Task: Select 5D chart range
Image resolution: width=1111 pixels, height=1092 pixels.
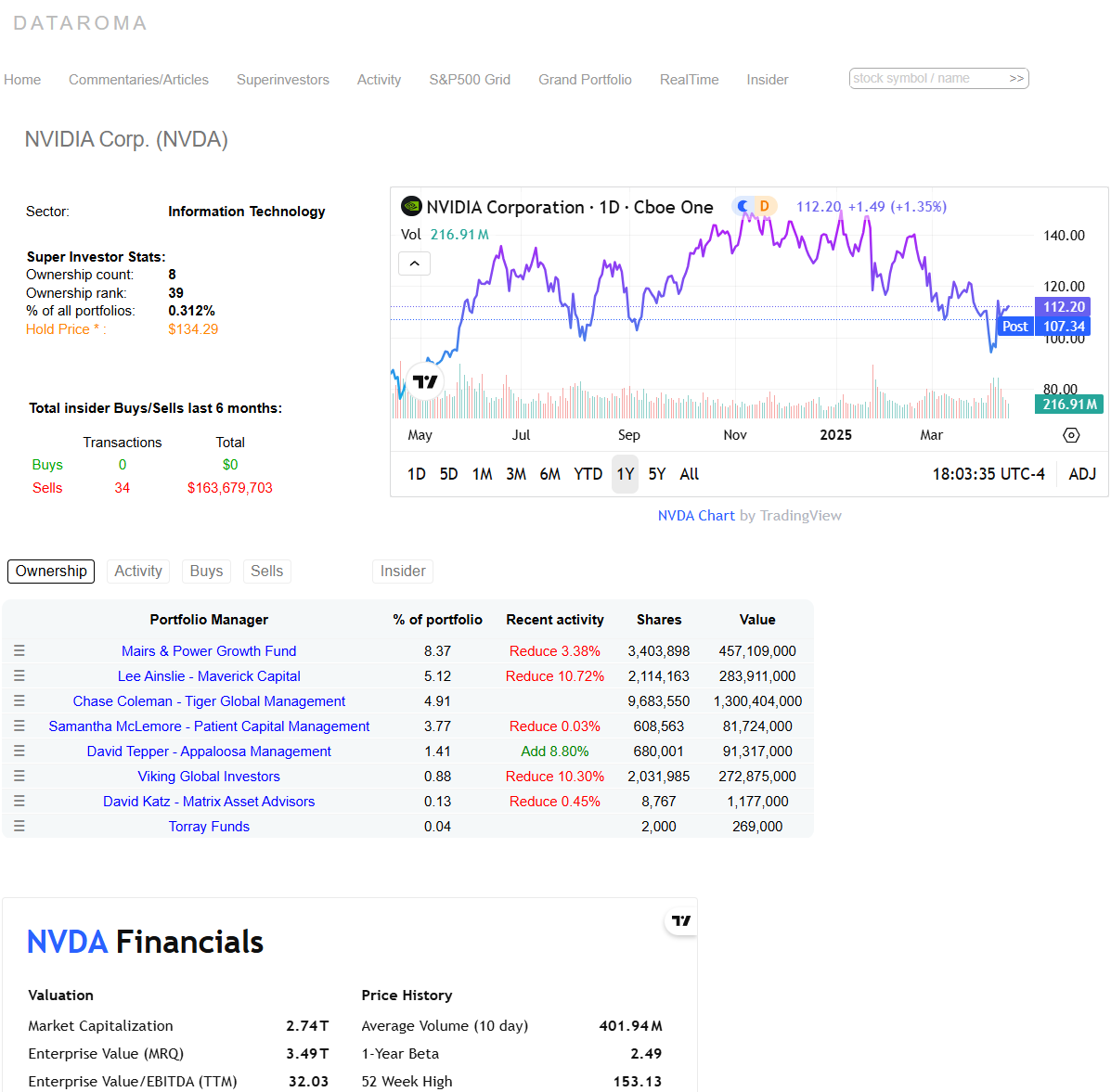Action: click(448, 474)
